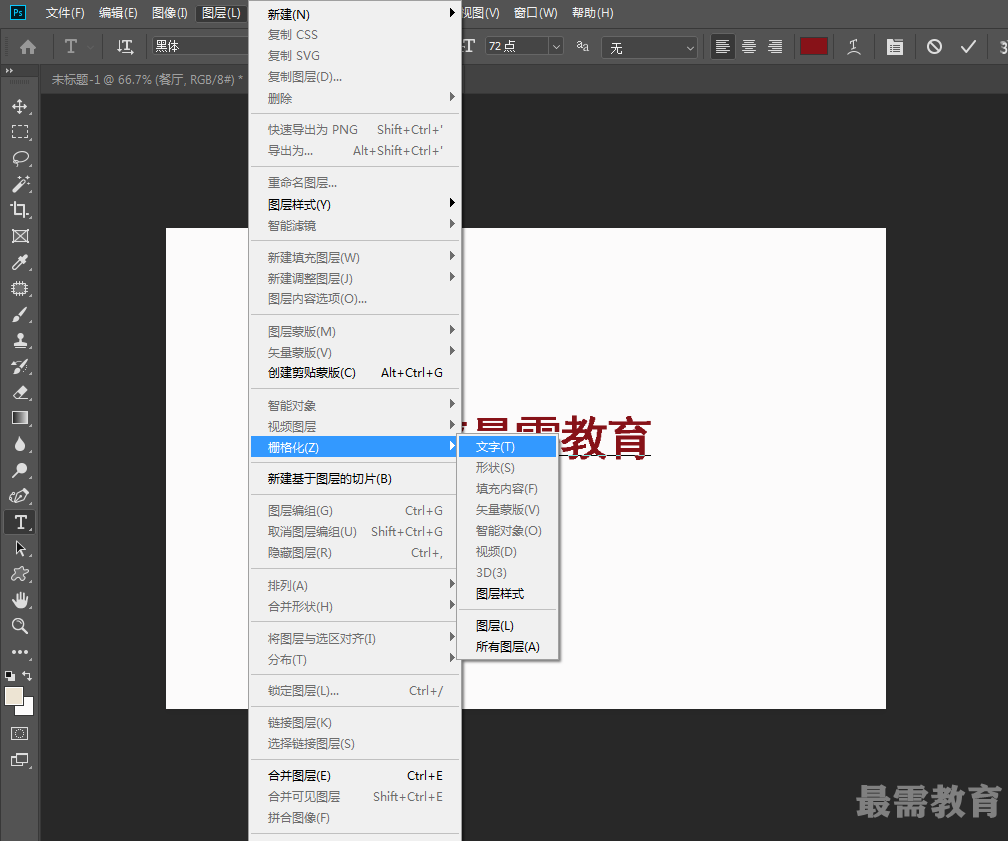The width and height of the screenshot is (1008, 841).
Task: Open the Edit Toolbar three-dots menu
Action: coord(20,652)
